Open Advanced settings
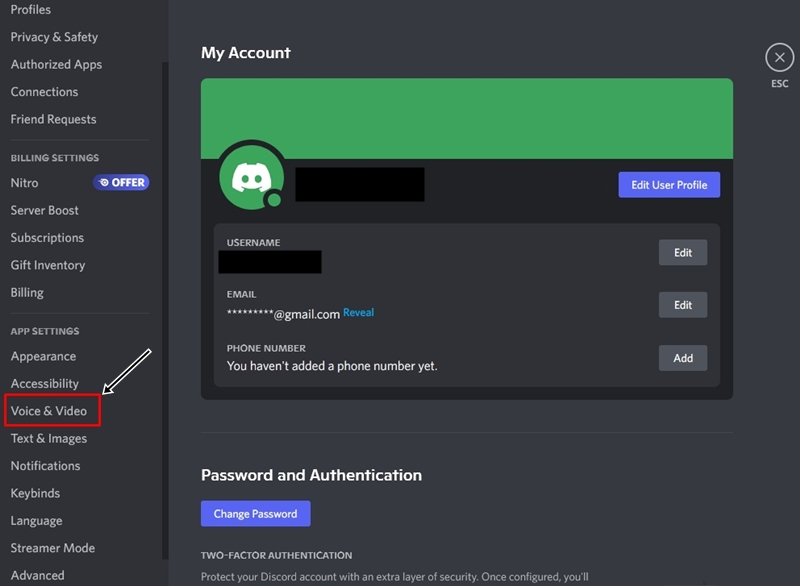 [x=38, y=575]
